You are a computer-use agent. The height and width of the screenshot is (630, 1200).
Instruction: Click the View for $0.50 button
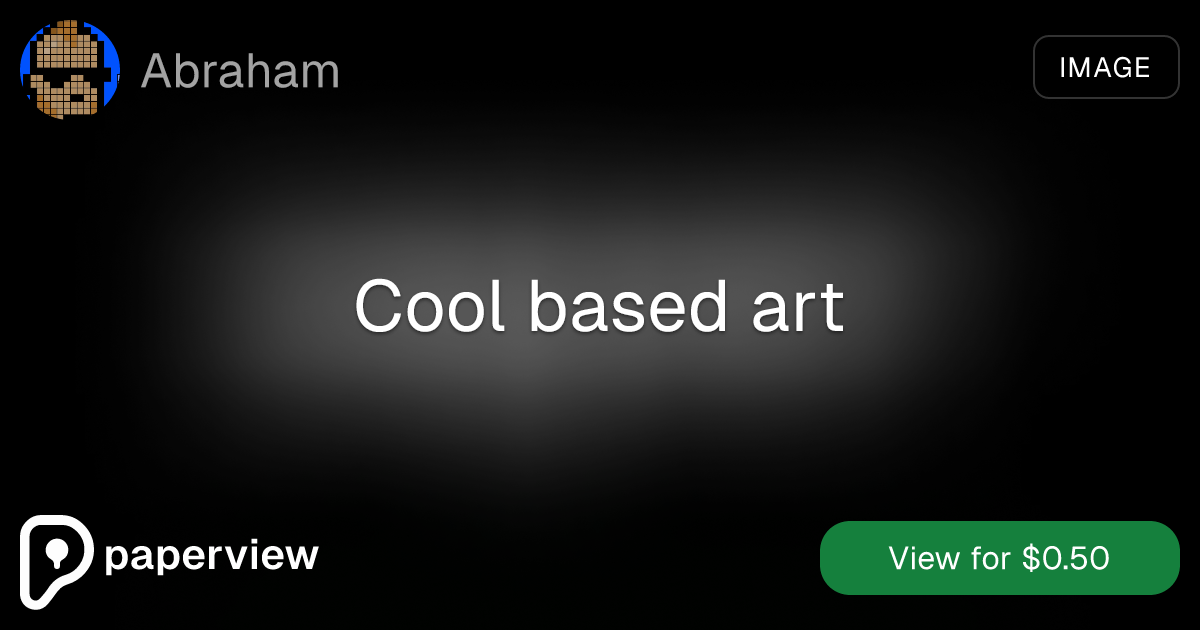click(x=1000, y=558)
